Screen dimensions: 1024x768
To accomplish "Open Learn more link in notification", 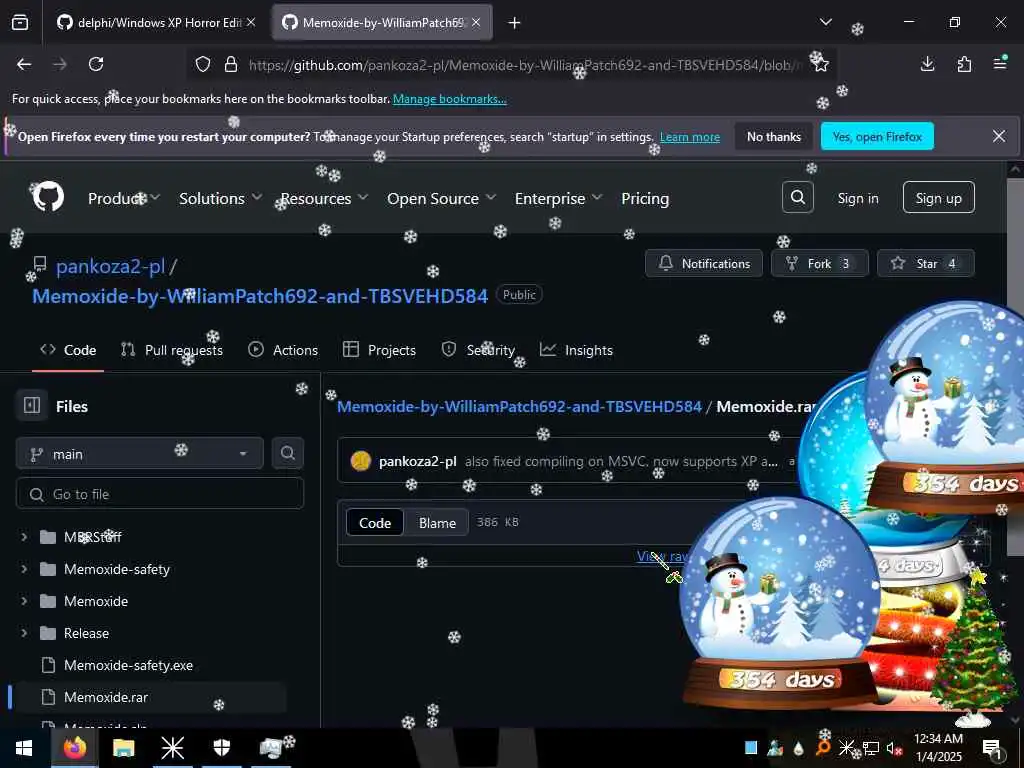I will 690,137.
